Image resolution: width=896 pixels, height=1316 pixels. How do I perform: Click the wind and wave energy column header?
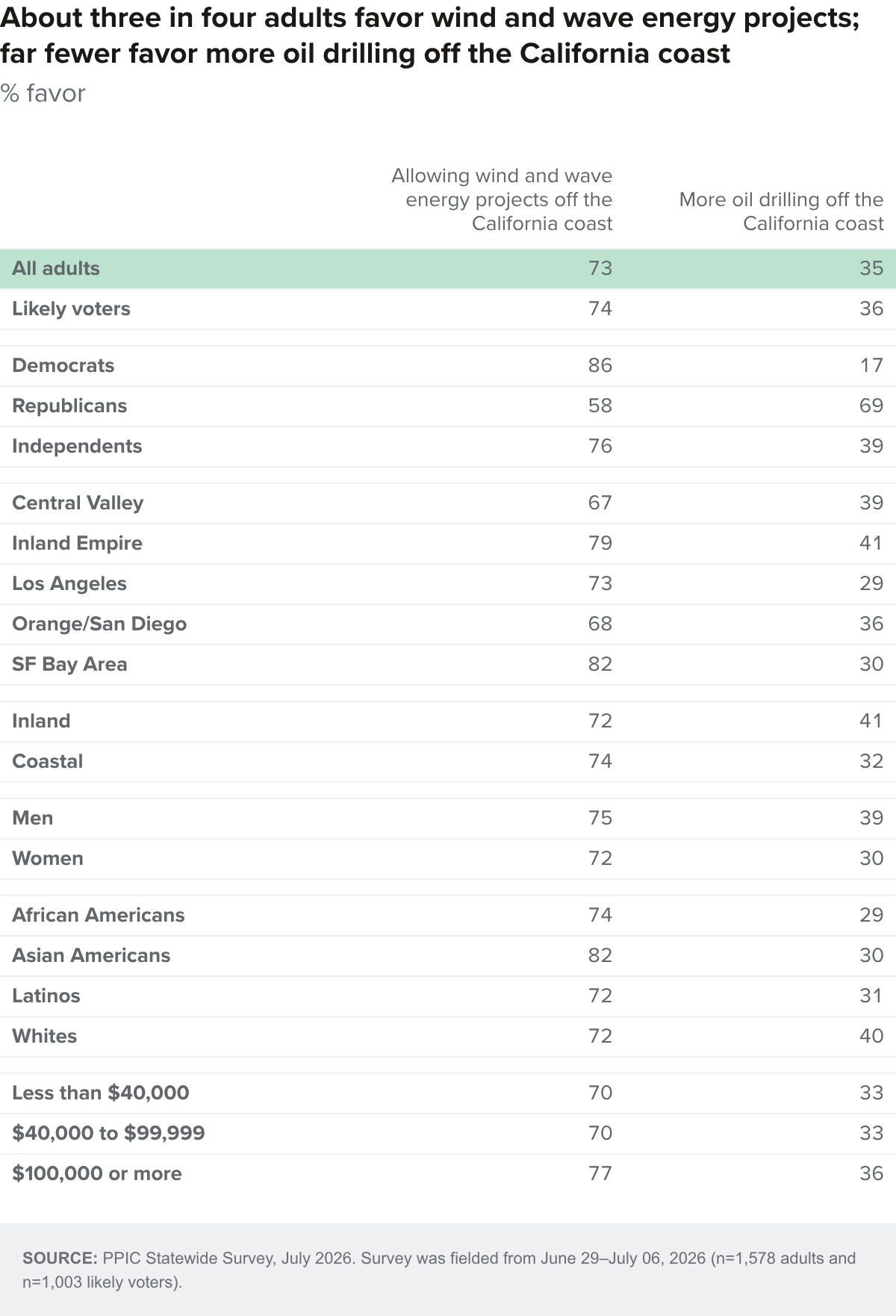point(502,199)
